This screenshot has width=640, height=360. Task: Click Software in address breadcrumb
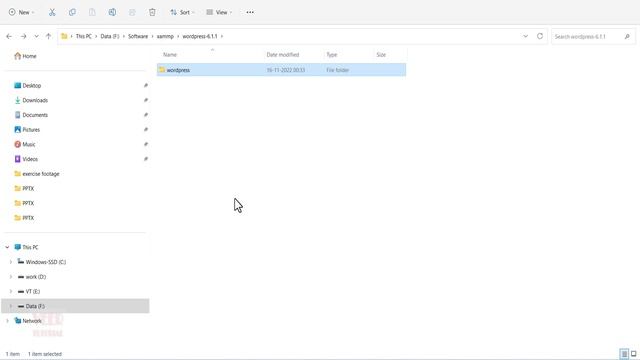click(138, 36)
